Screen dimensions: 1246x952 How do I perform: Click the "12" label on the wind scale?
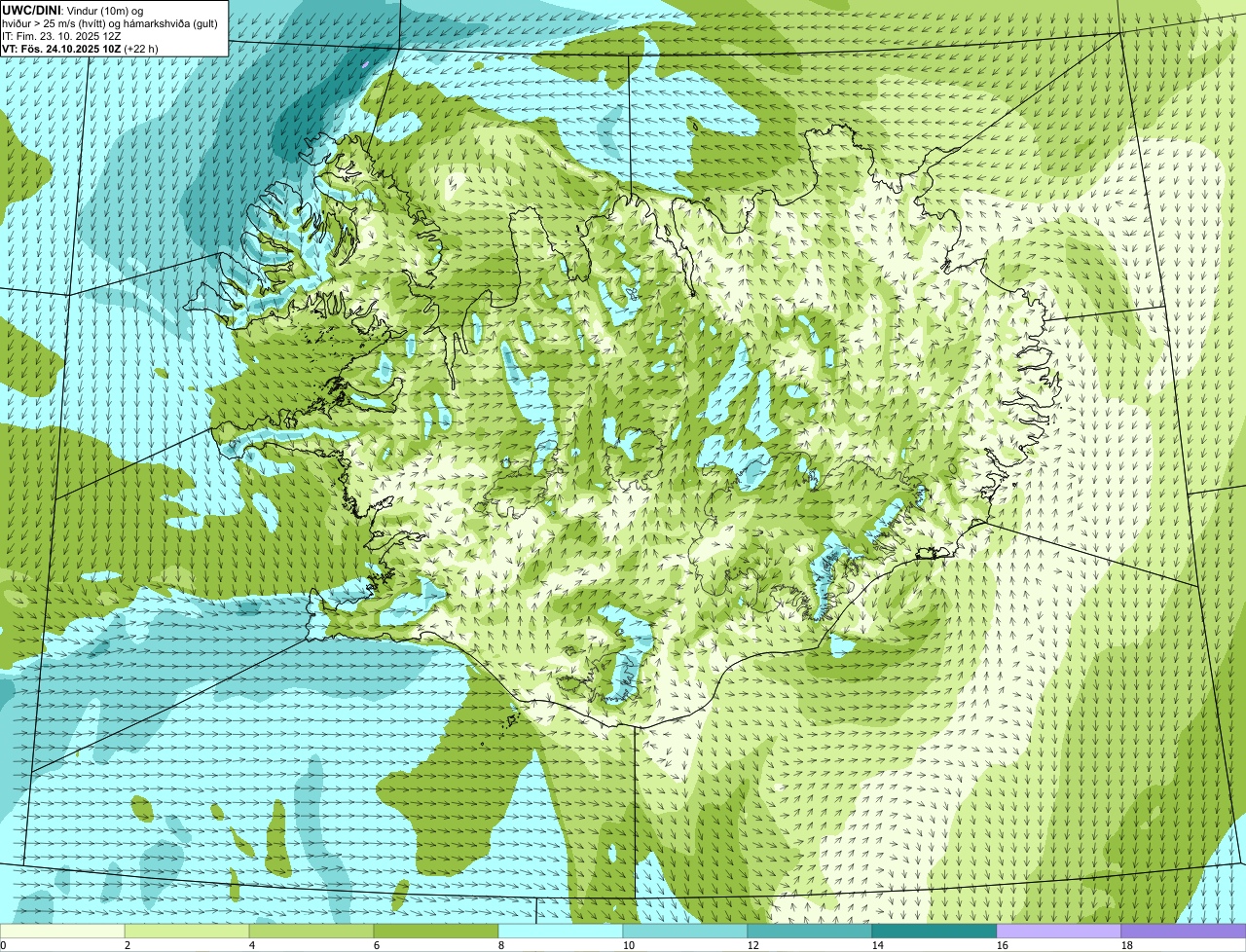(x=753, y=945)
